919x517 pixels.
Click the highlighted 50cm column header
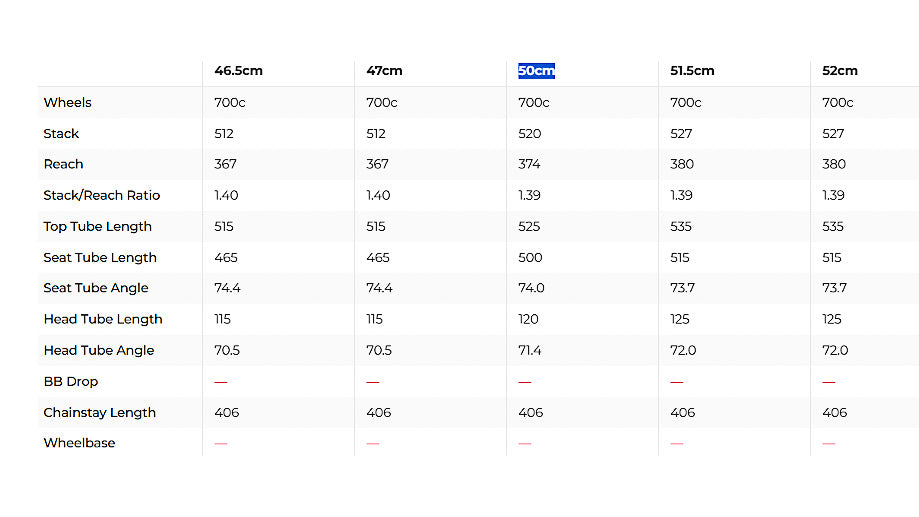pos(536,71)
